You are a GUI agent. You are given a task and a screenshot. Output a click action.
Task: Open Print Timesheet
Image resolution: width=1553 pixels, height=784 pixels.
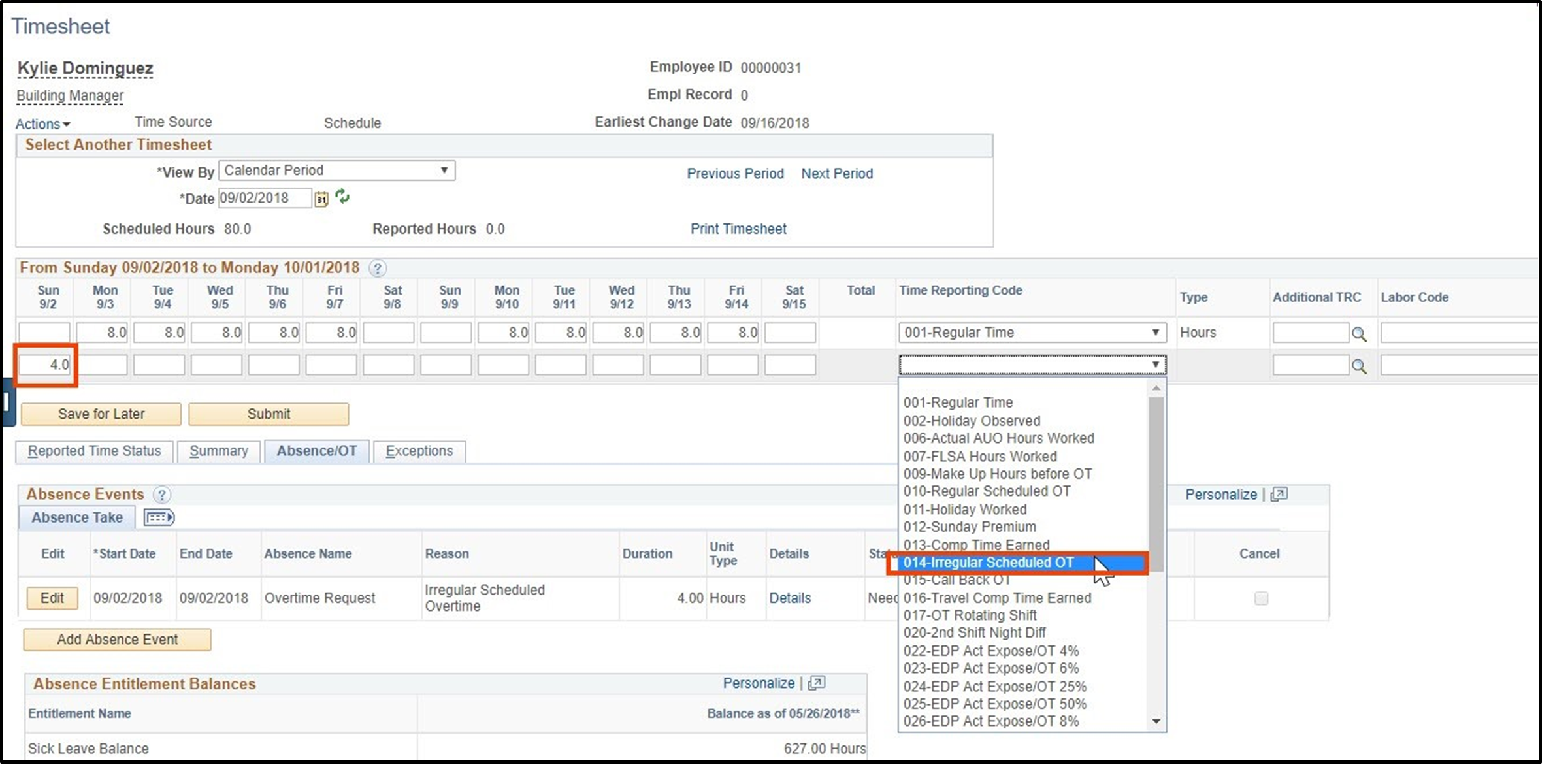coord(738,229)
